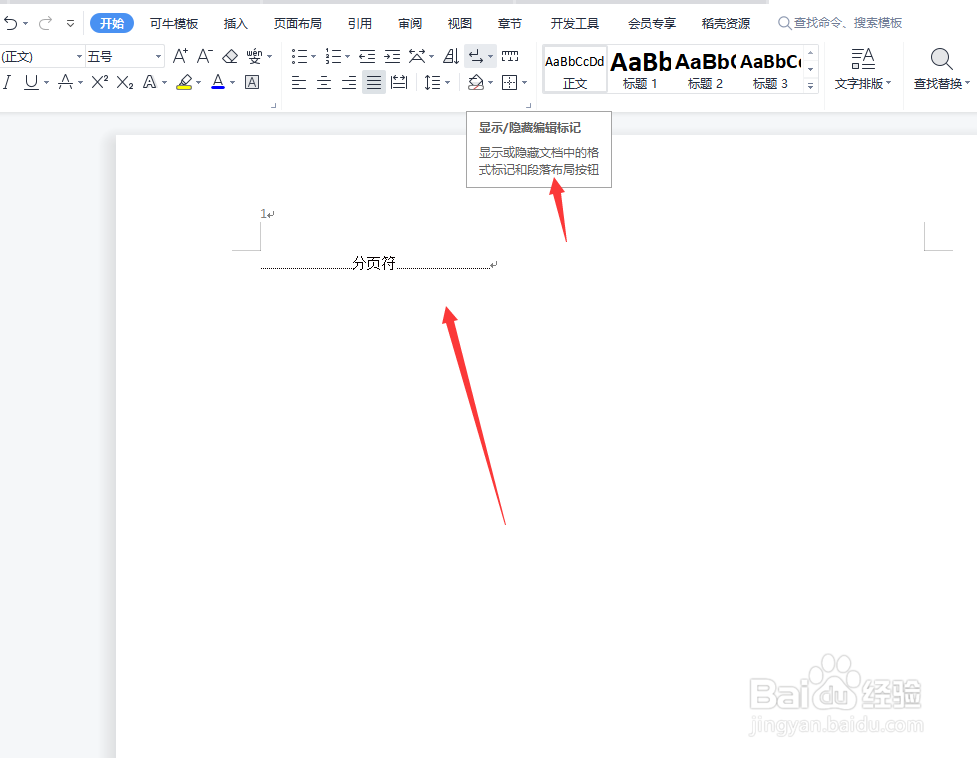Open the 五号 font size dropdown
Viewport: 977px width, 758px height.
pos(158,57)
